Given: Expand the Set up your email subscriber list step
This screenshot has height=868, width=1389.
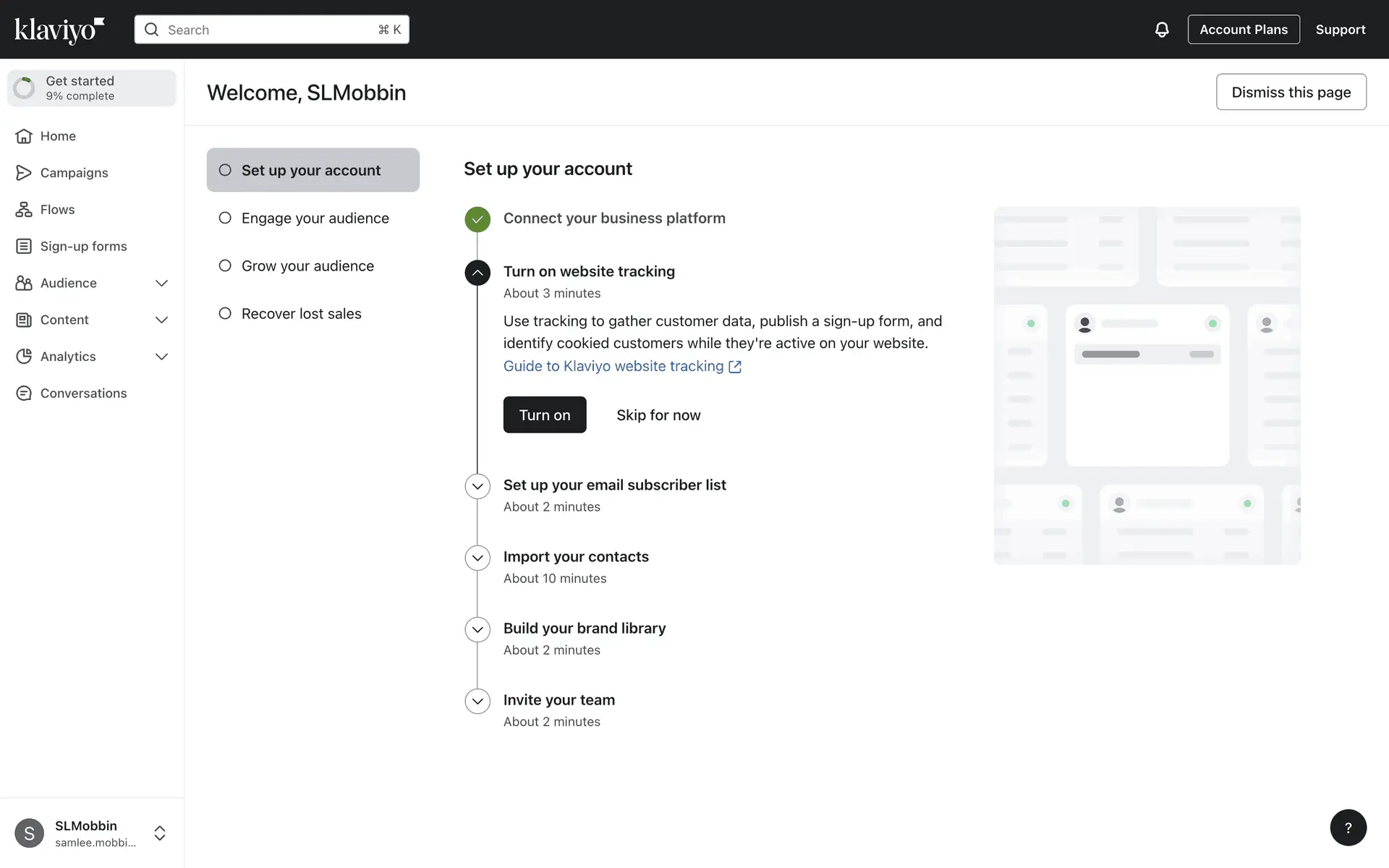Looking at the screenshot, I should (x=477, y=486).
